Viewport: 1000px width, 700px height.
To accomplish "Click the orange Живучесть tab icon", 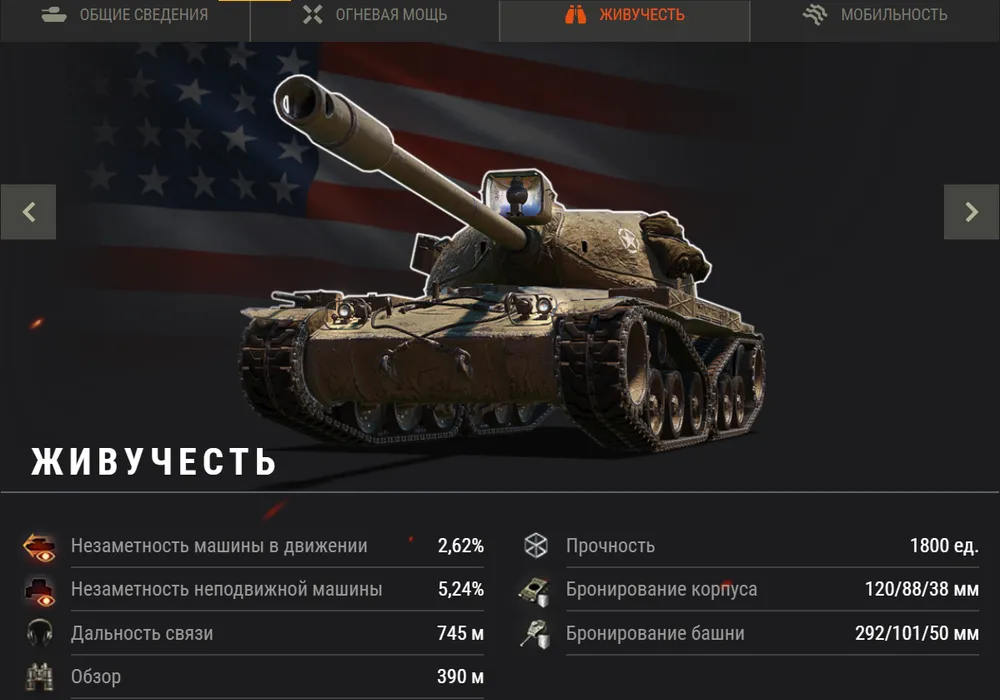I will [x=575, y=15].
